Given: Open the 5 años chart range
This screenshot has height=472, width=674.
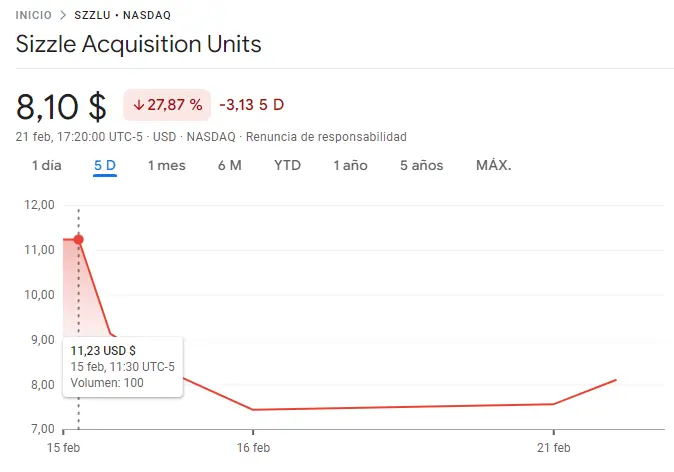Looking at the screenshot, I should point(421,166).
